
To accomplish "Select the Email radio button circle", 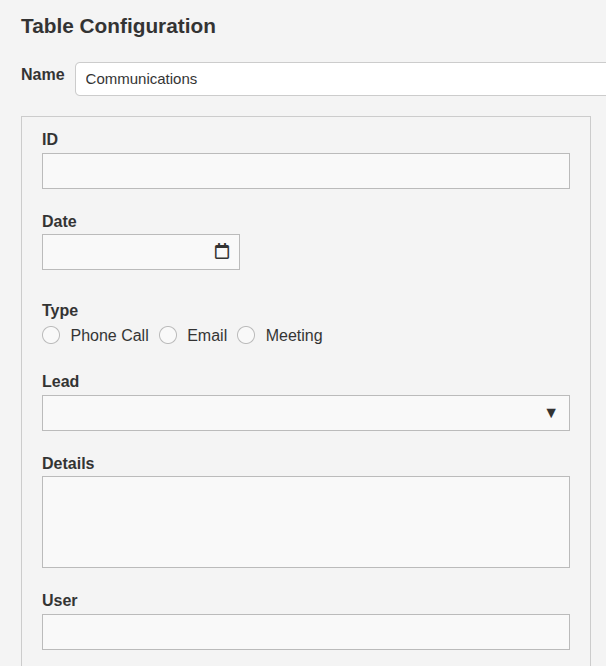I will (168, 336).
